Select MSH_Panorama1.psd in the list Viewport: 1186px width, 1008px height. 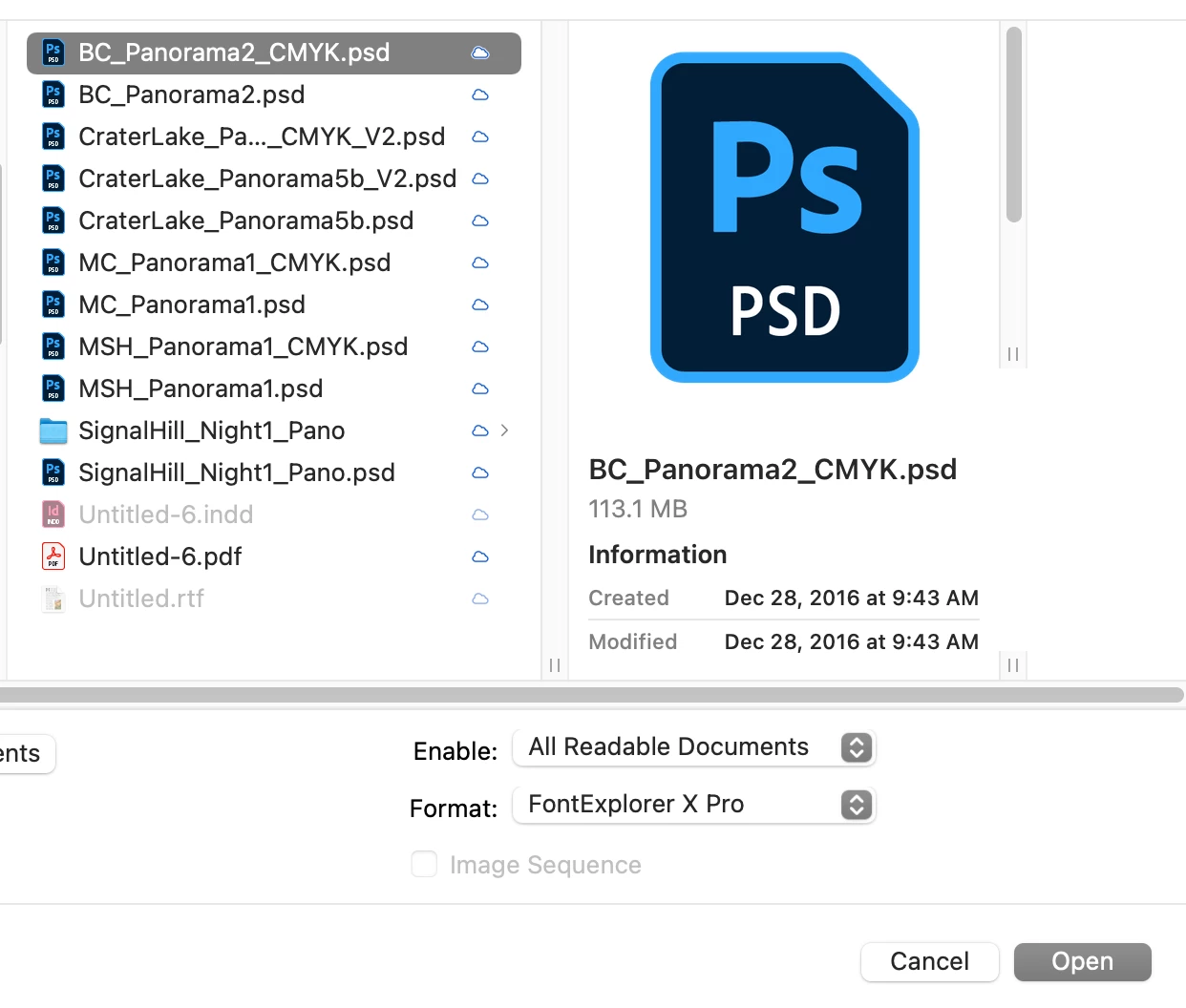(201, 388)
